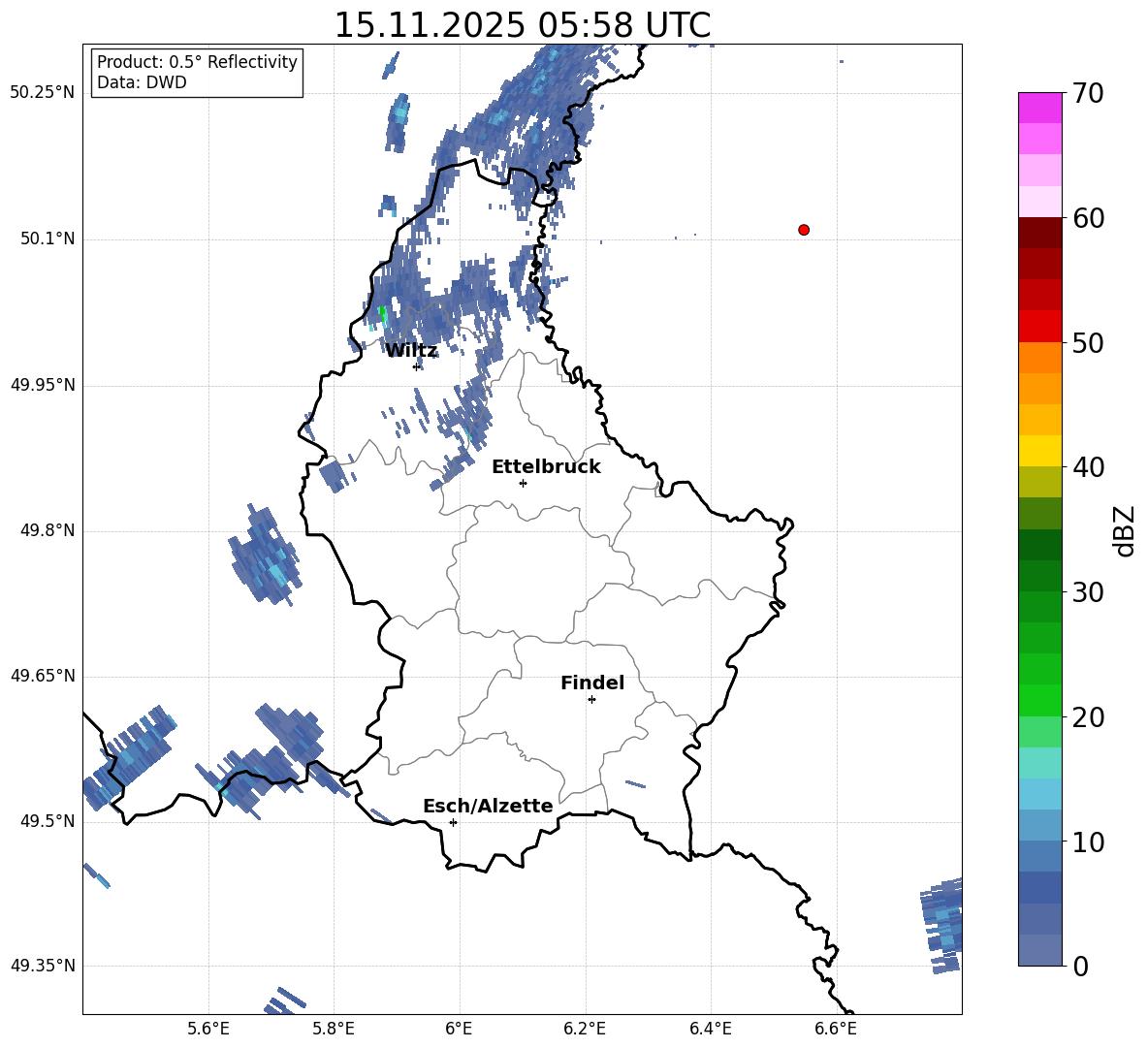
Task: Click the Ettelbruck station cross marker
Action: coord(523,483)
